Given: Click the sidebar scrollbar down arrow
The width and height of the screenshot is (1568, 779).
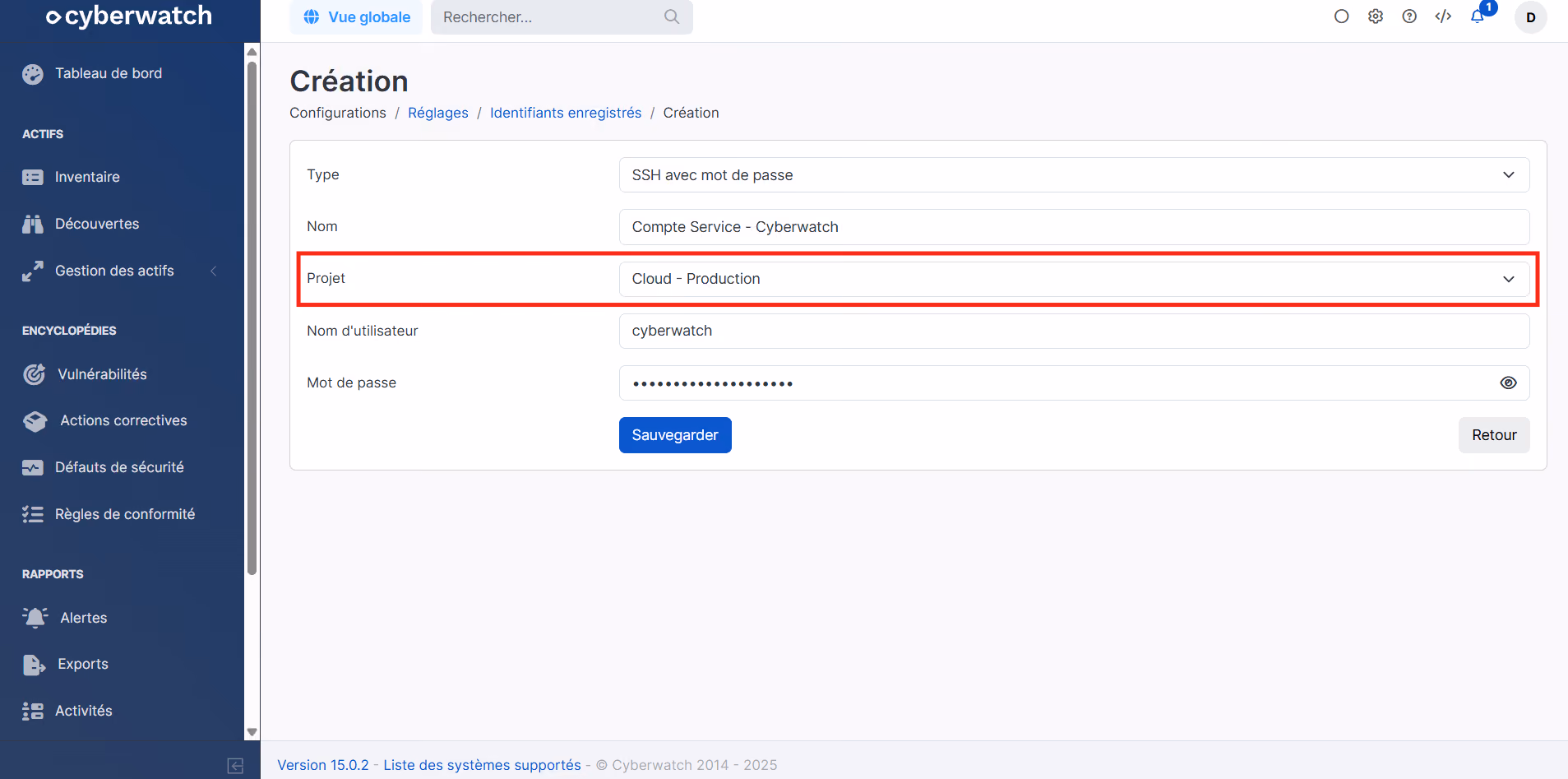Looking at the screenshot, I should coord(252,732).
